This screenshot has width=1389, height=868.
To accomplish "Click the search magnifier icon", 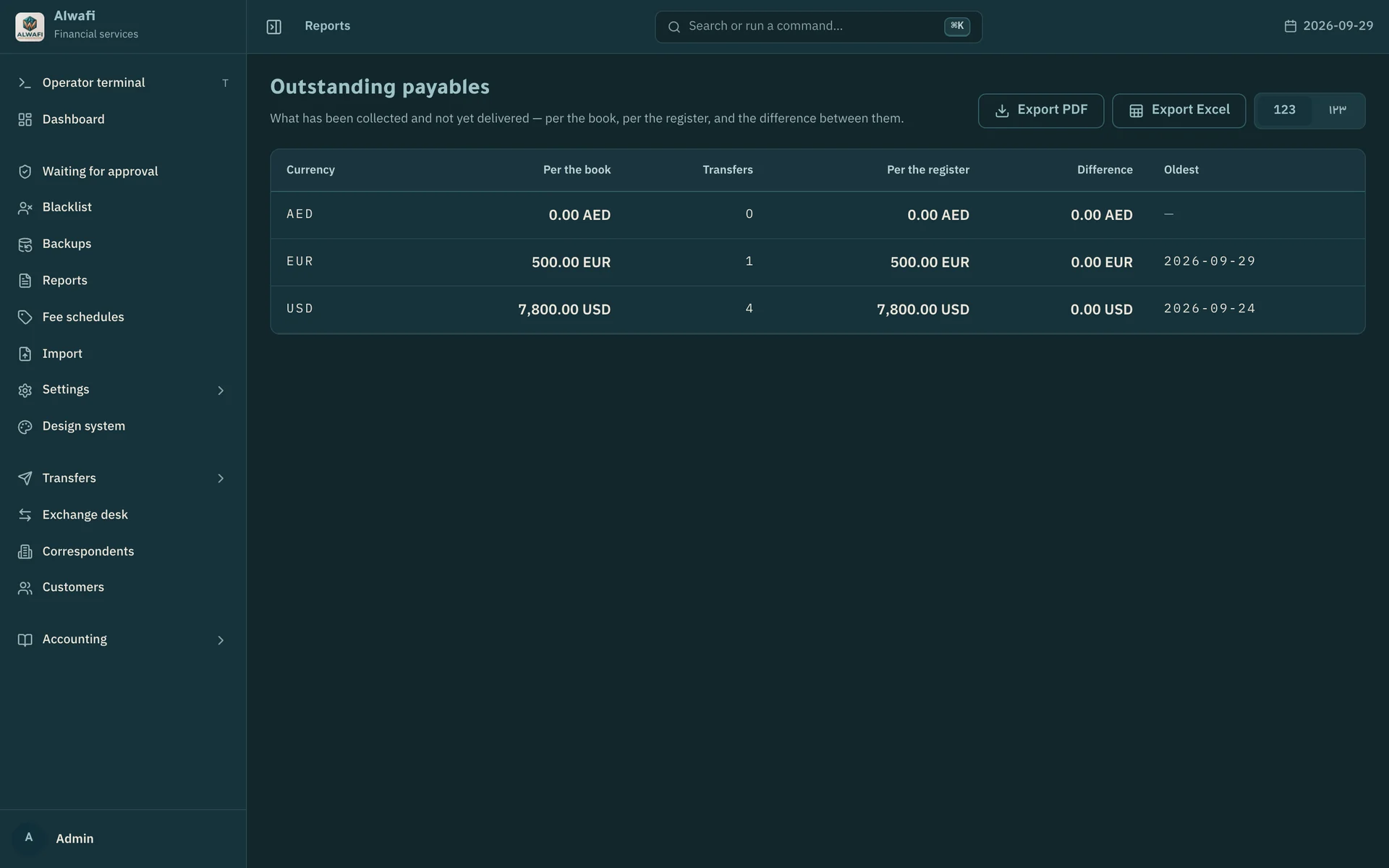I will coord(674,27).
